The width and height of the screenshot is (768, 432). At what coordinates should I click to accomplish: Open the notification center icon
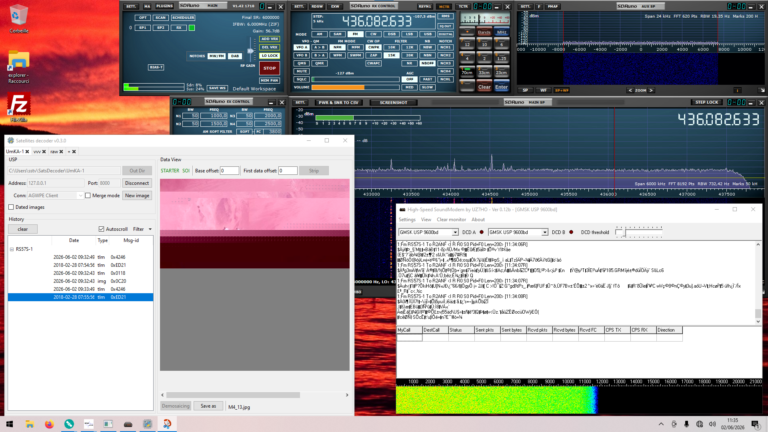click(755, 424)
